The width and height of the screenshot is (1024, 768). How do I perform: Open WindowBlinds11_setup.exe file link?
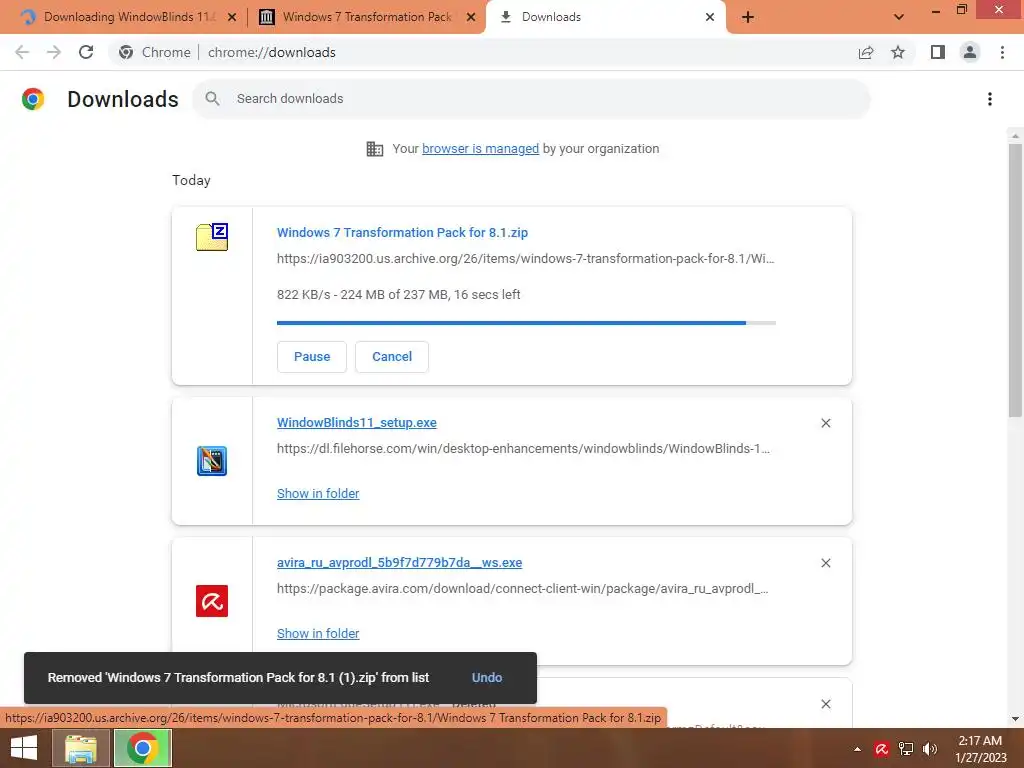357,423
